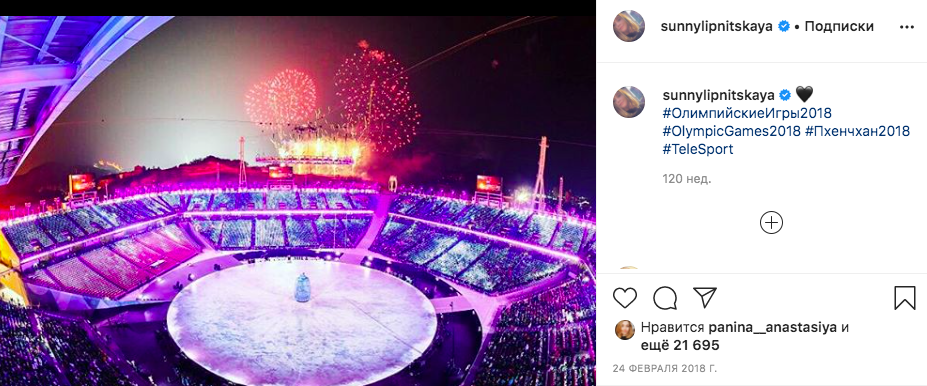The width and height of the screenshot is (927, 386).
Task: Open caption avatar of sunnylipnitskaya
Action: click(629, 102)
